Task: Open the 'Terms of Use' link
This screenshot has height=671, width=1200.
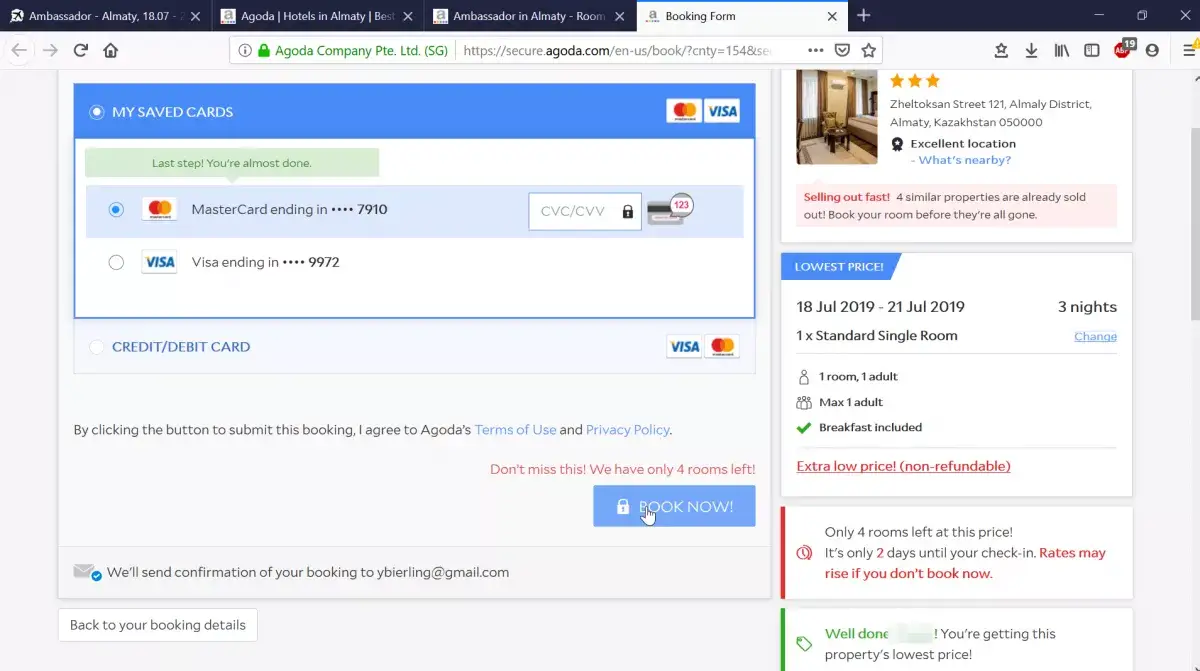Action: [515, 430]
